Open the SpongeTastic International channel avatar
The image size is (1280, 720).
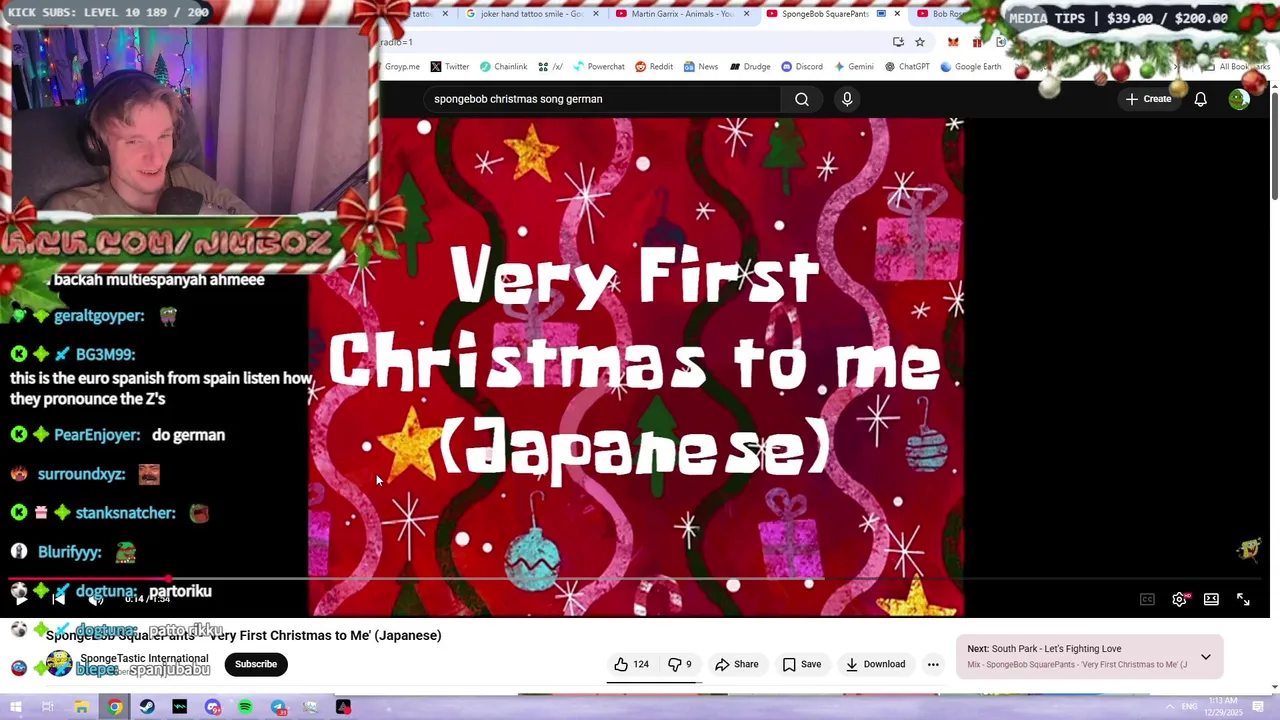[x=59, y=664]
